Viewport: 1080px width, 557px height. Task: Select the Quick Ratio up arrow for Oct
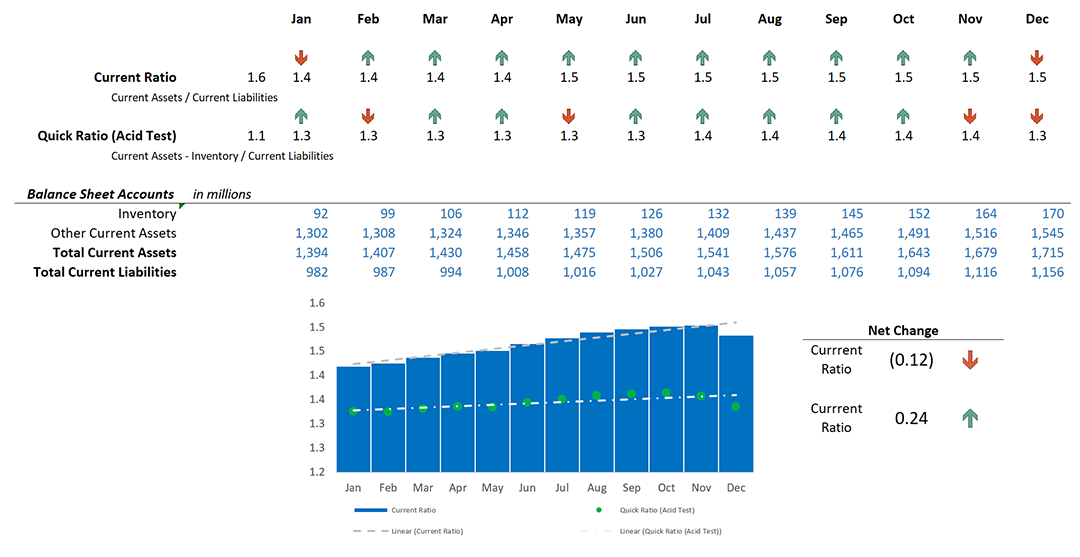[903, 116]
